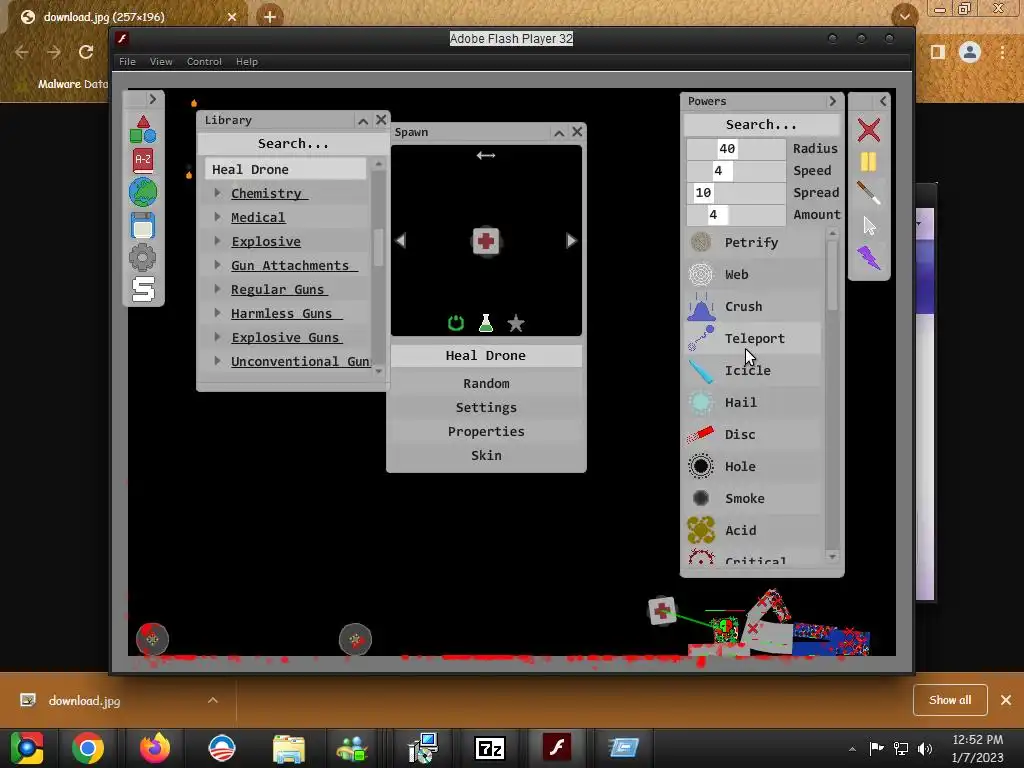Expand the Explosive category
The height and width of the screenshot is (768, 1024).
click(x=217, y=241)
